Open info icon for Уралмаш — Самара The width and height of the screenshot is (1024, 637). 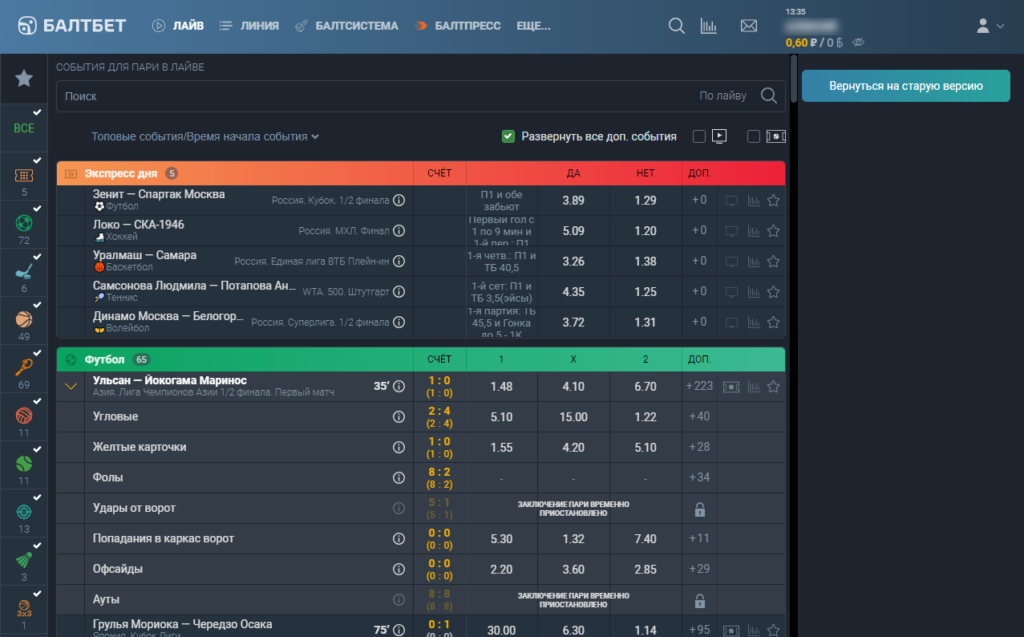tap(399, 261)
